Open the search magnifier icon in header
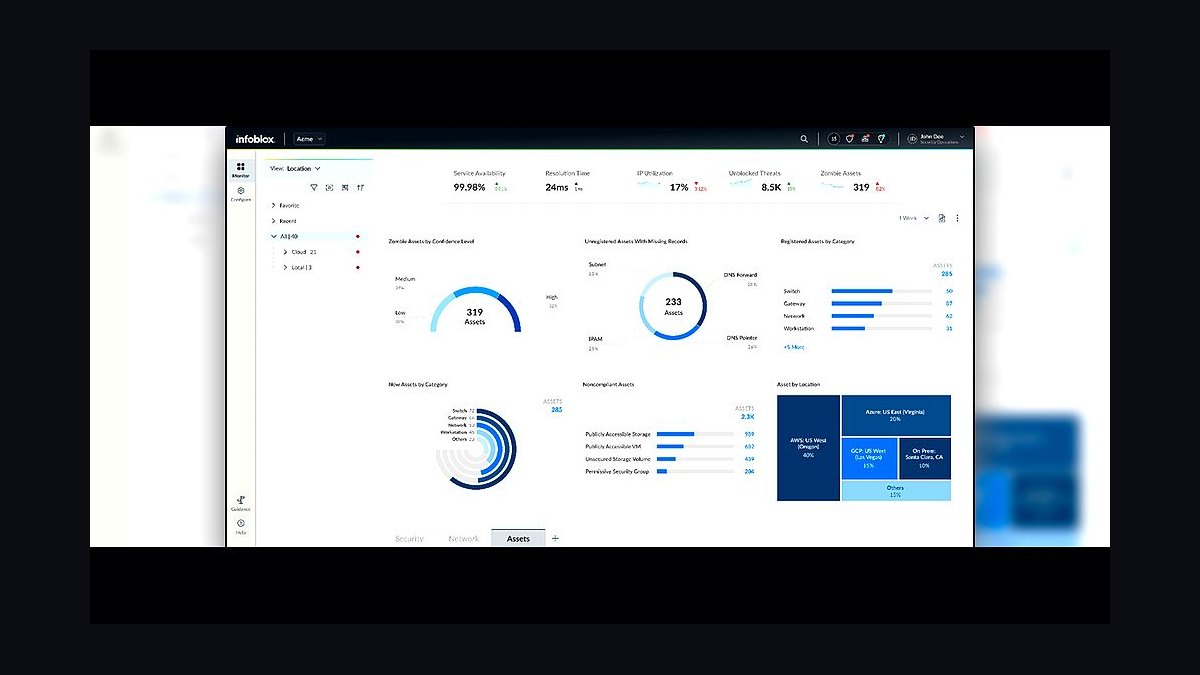The image size is (1200, 675). pyautogui.click(x=804, y=139)
